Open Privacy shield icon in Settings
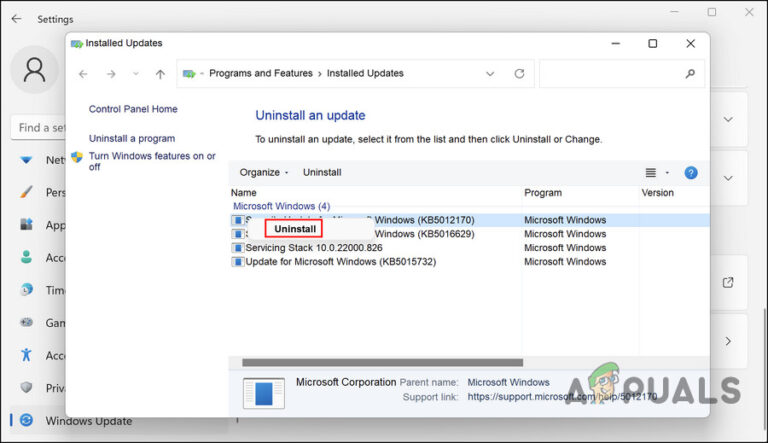This screenshot has width=768, height=443. (x=26, y=387)
